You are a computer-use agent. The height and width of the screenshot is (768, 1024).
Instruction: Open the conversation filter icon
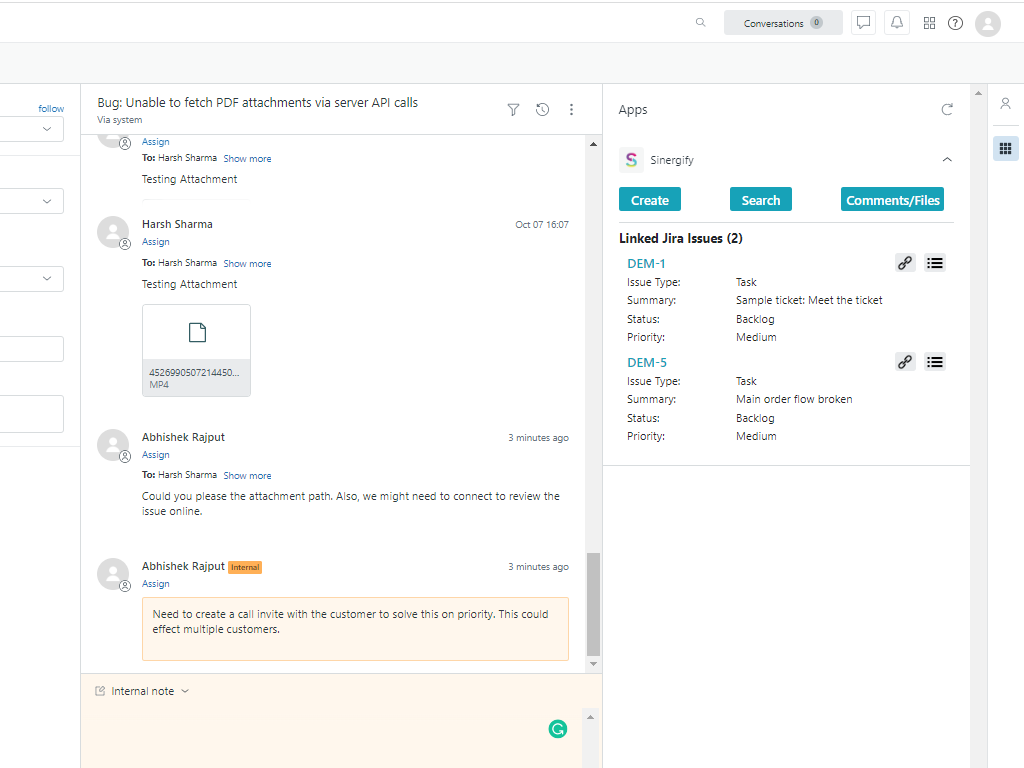(513, 110)
